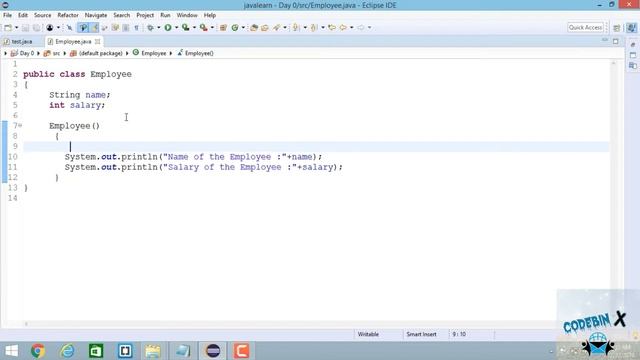Click the Back navigation arrow icon
The image size is (640, 360).
[343, 28]
